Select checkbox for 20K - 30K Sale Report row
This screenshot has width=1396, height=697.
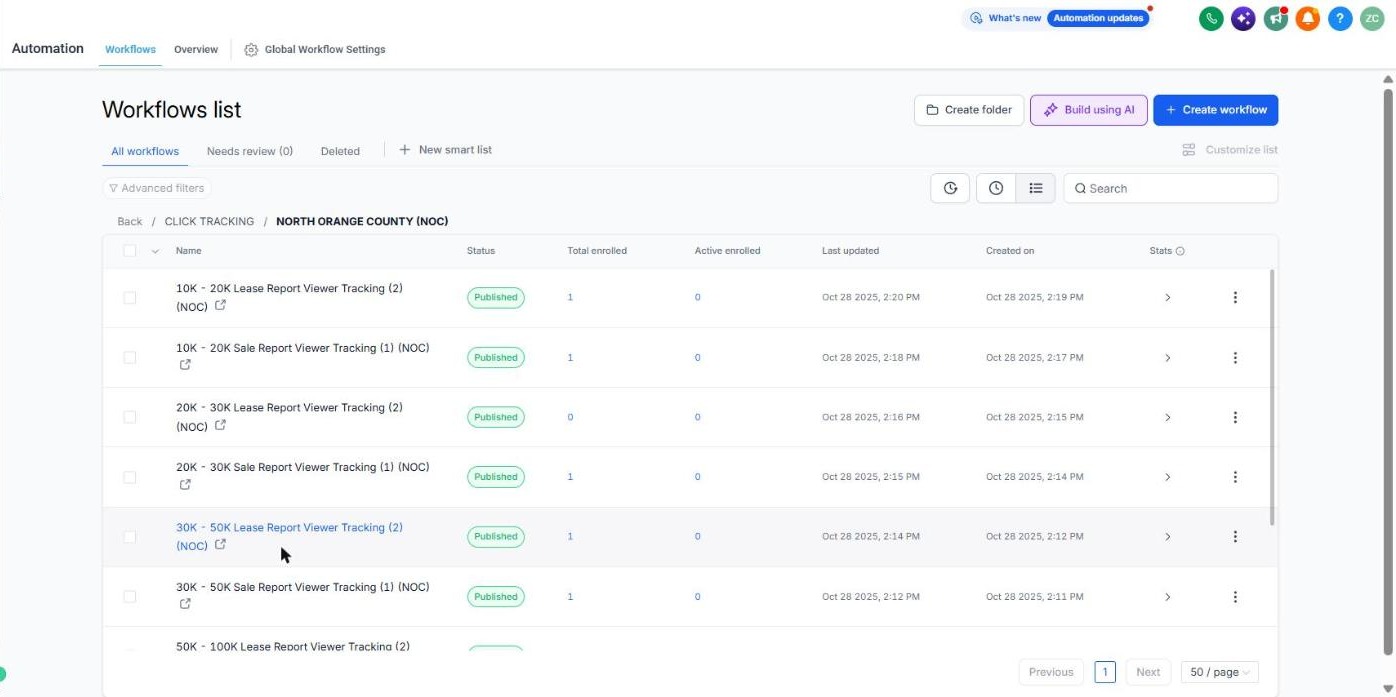coord(130,477)
